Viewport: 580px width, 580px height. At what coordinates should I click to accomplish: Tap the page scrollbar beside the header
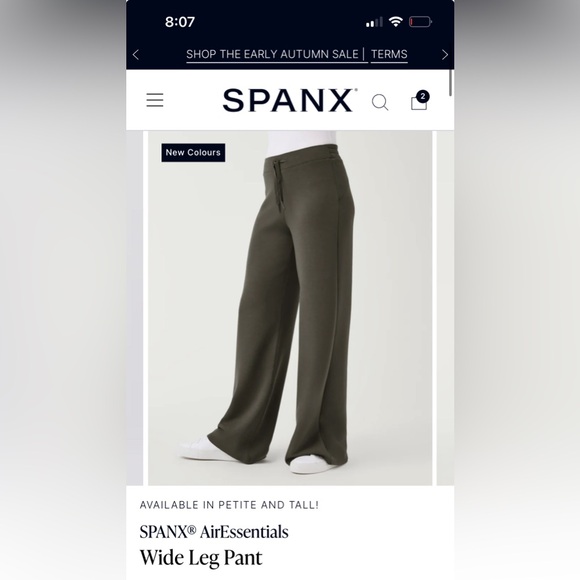tap(451, 83)
